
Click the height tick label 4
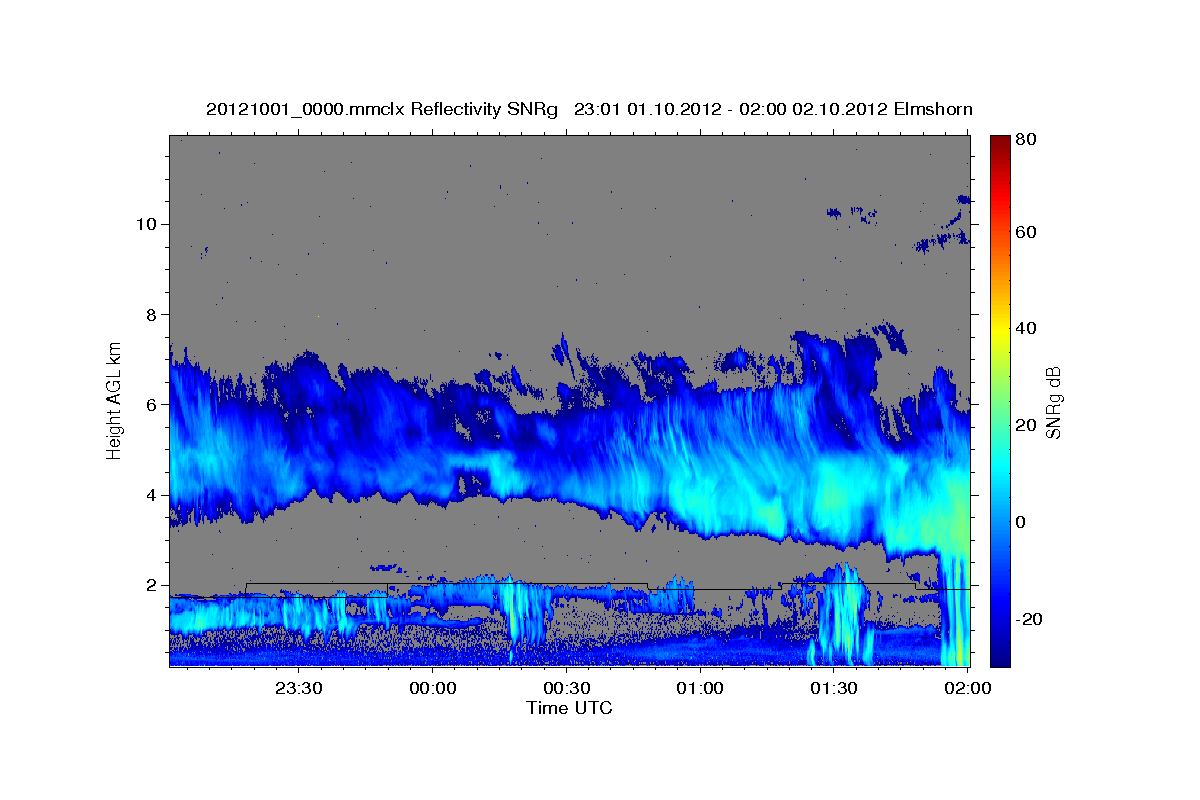point(150,495)
